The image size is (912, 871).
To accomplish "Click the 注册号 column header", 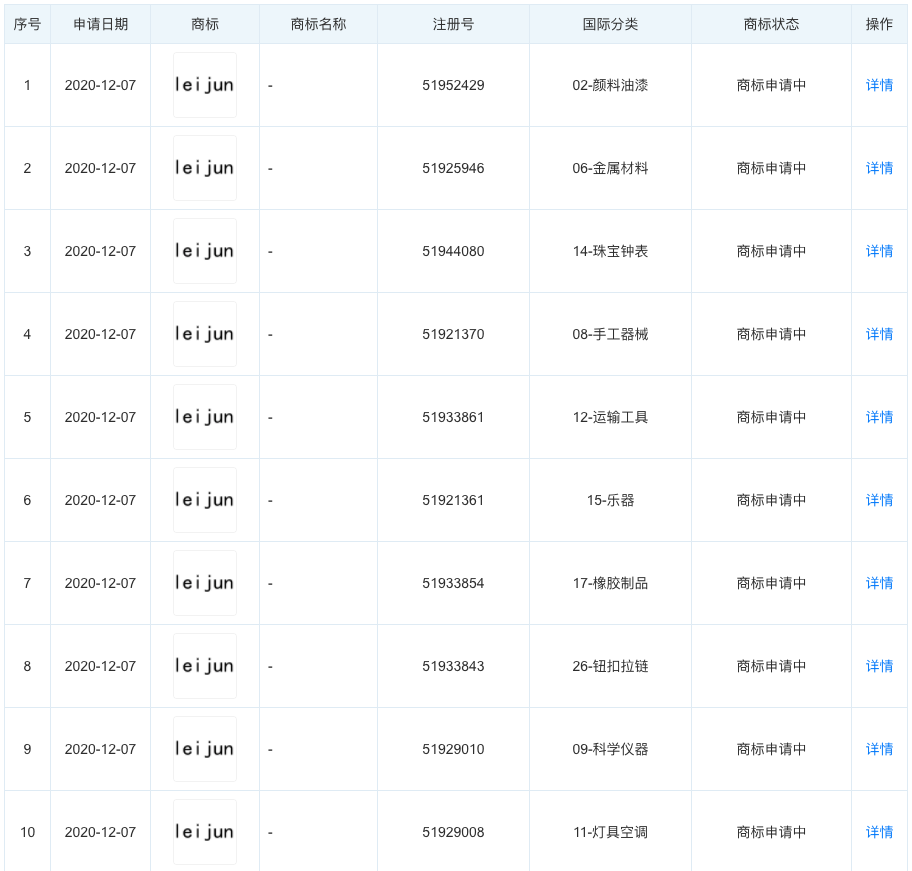I will click(453, 24).
